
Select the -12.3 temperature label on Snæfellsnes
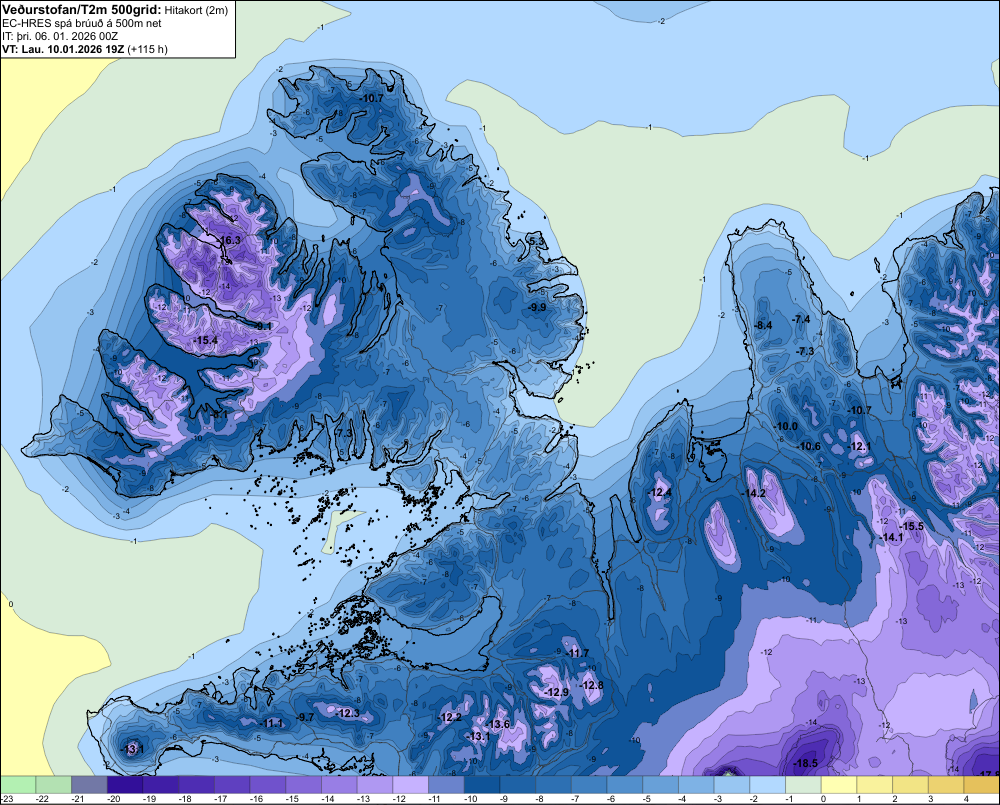348,713
